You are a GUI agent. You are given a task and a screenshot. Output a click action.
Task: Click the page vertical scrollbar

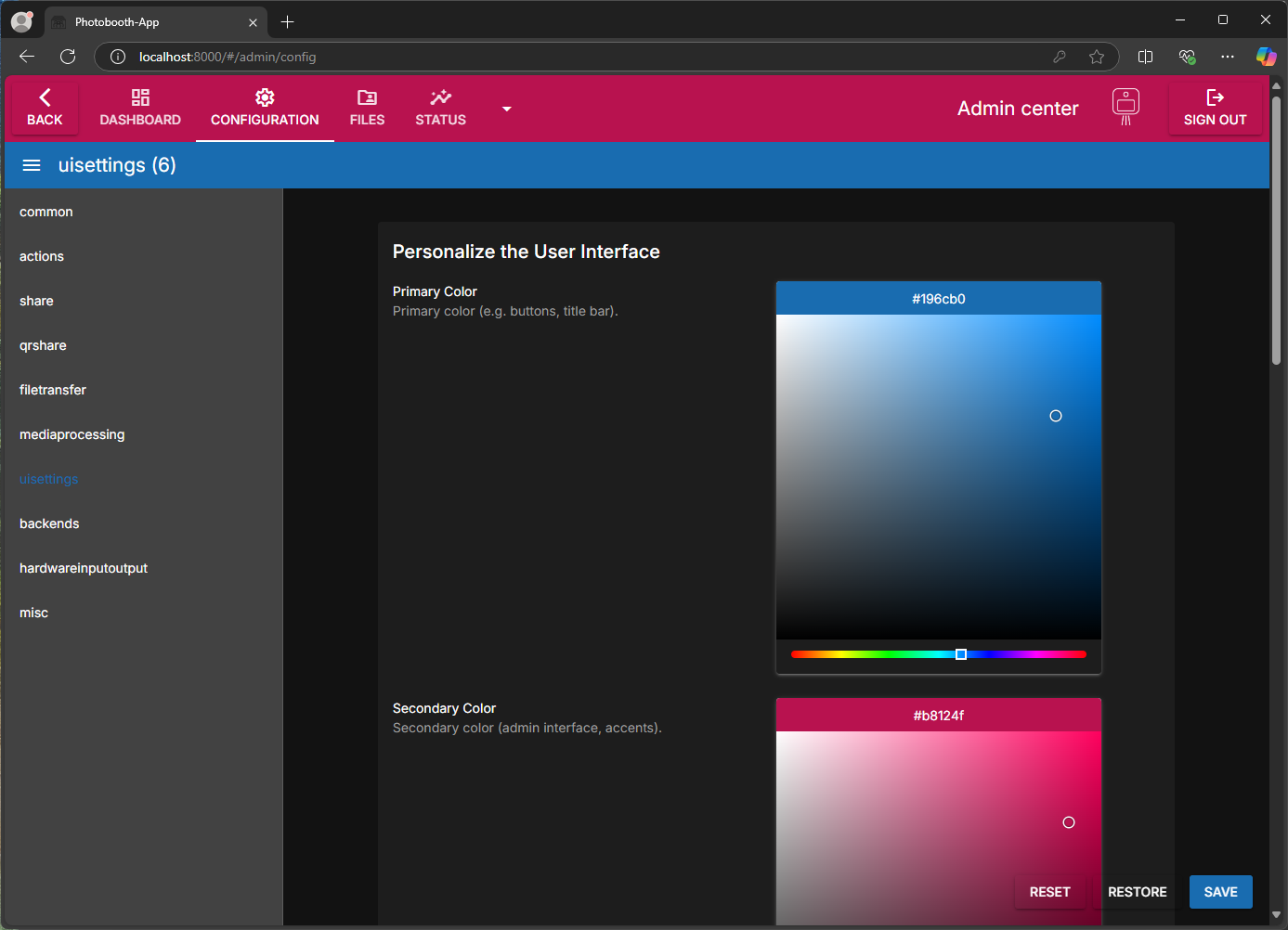pyautogui.click(x=1276, y=229)
